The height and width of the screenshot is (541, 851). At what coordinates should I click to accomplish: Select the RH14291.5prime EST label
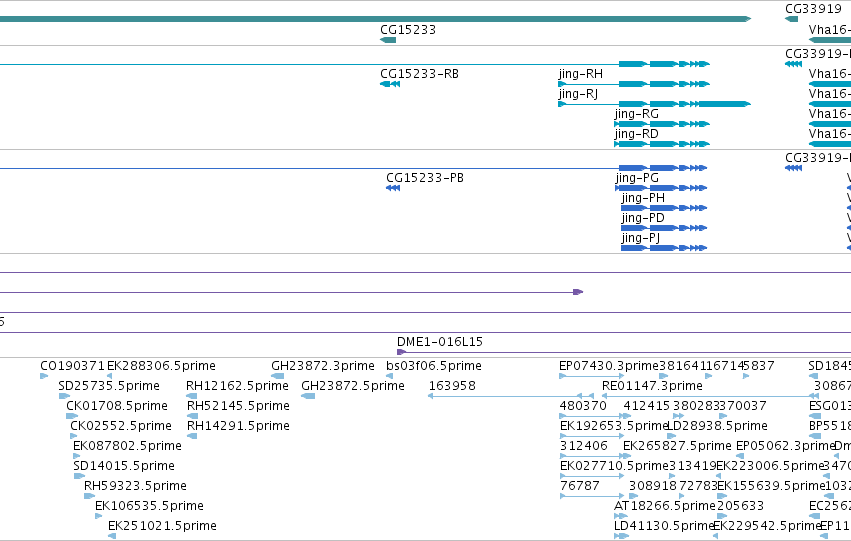[238, 426]
